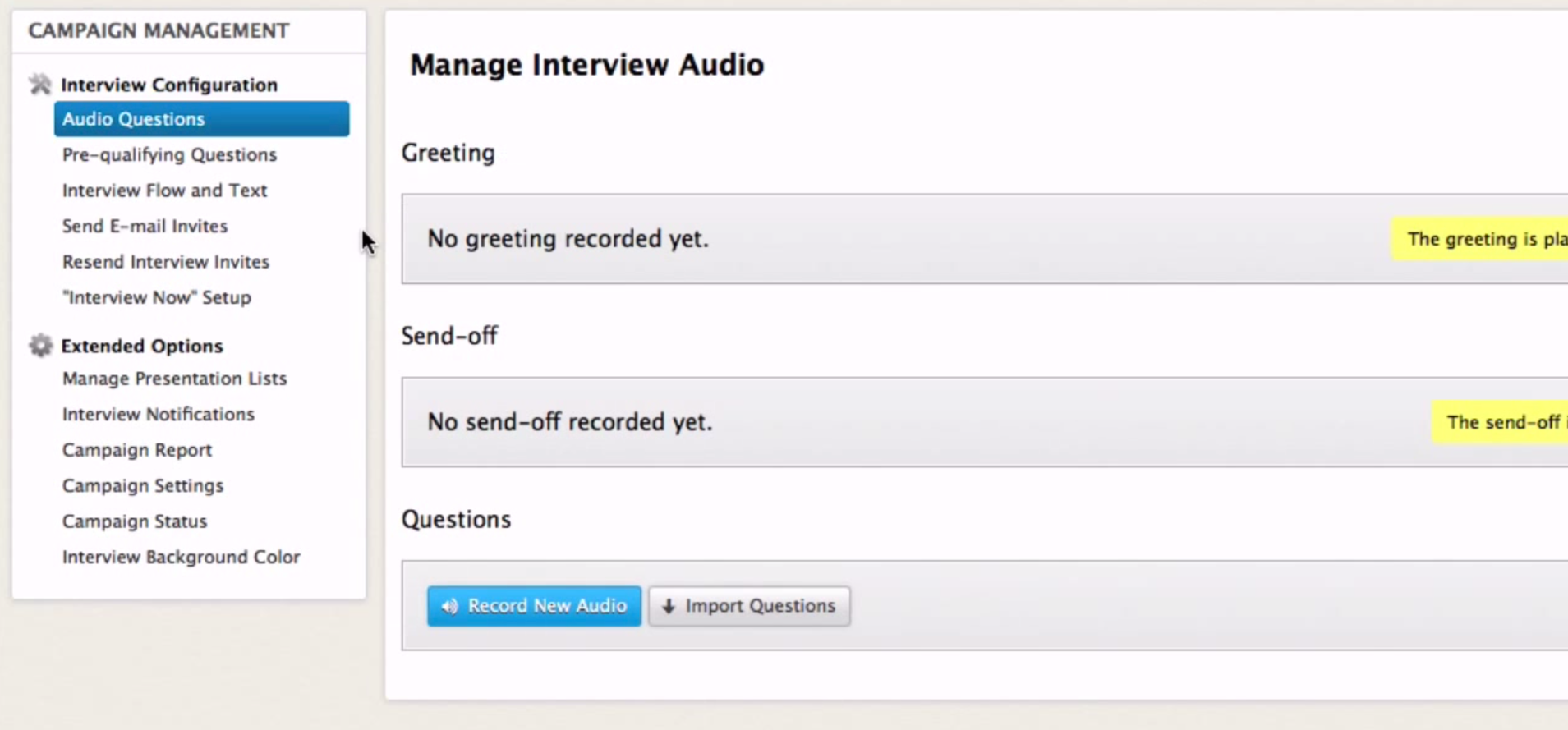Open Send E-mail Invites
This screenshot has width=1568, height=730.
[145, 226]
